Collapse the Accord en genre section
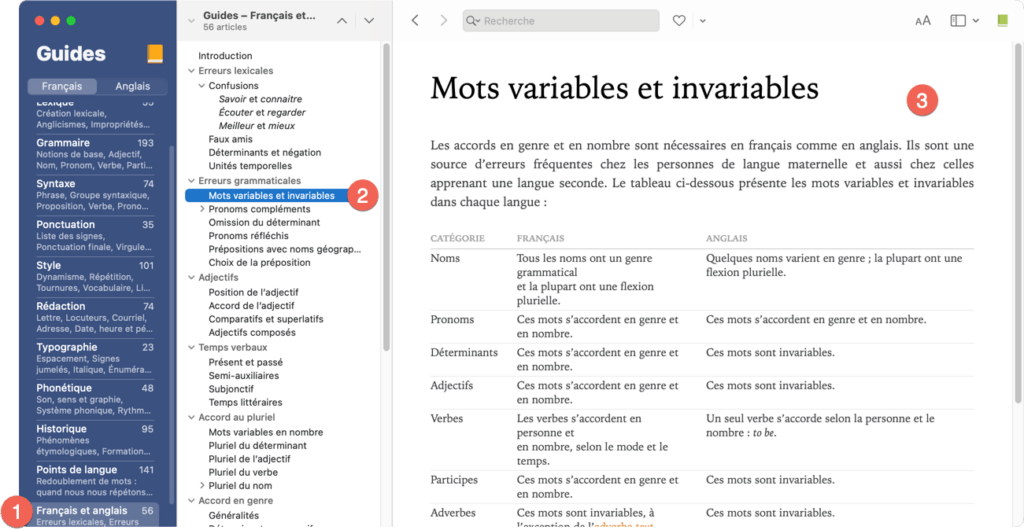Screen dimensions: 1024x530 [191, 501]
